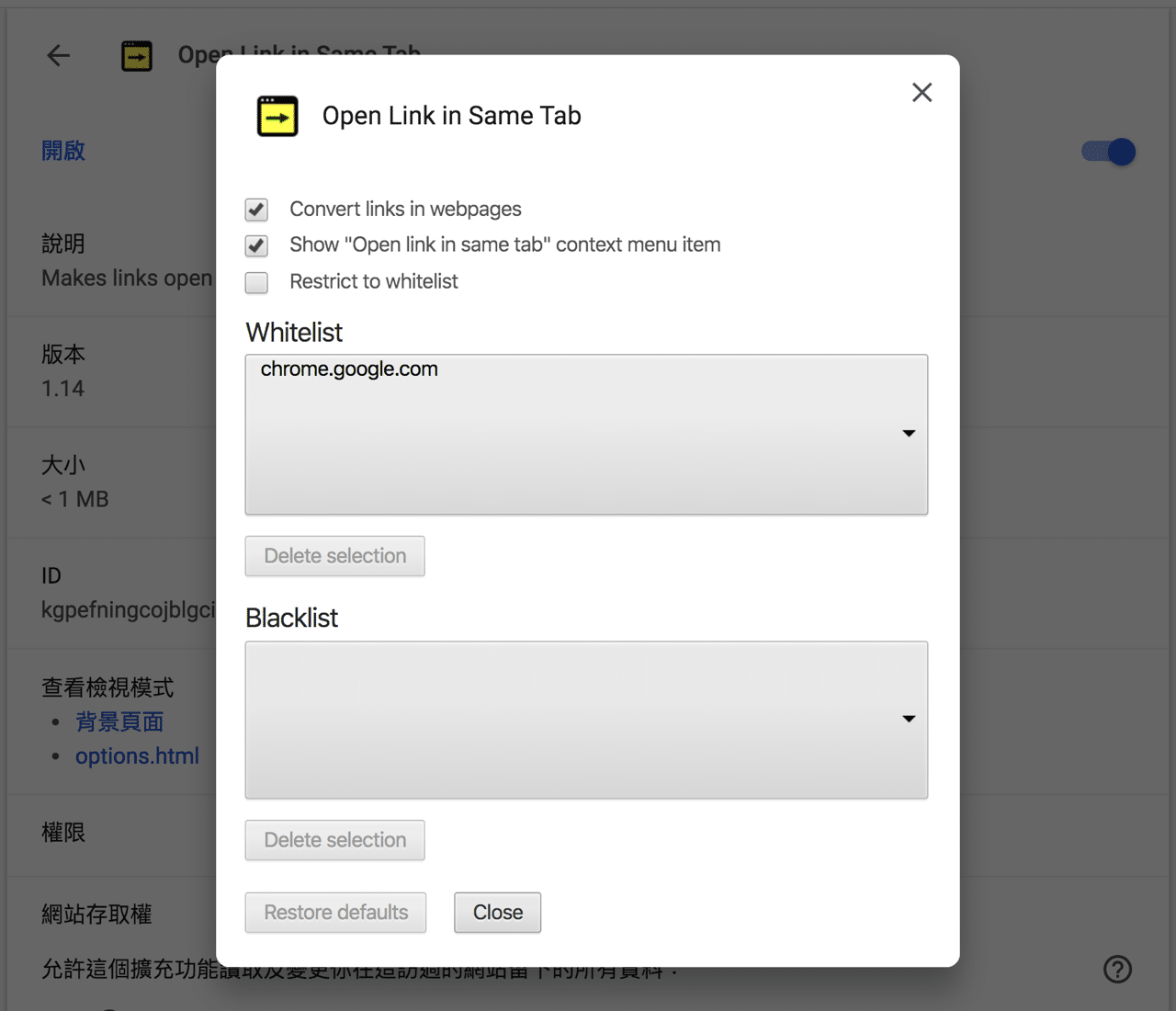Select chrome.google.com in the Whitelist
Screen dimensions: 1176x1011
click(347, 369)
